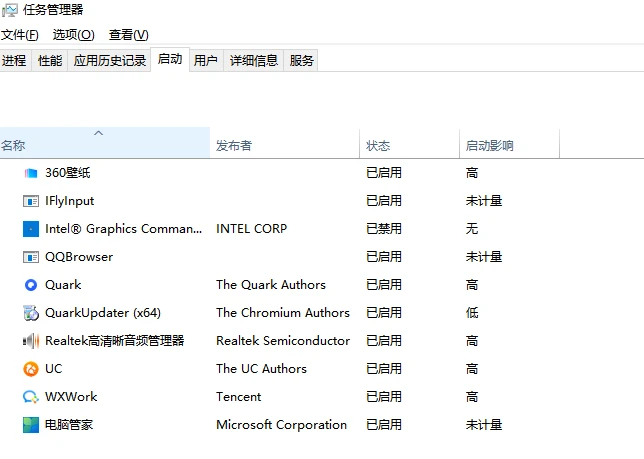Select the UC entry name
The image size is (644, 459).
coord(54,369)
